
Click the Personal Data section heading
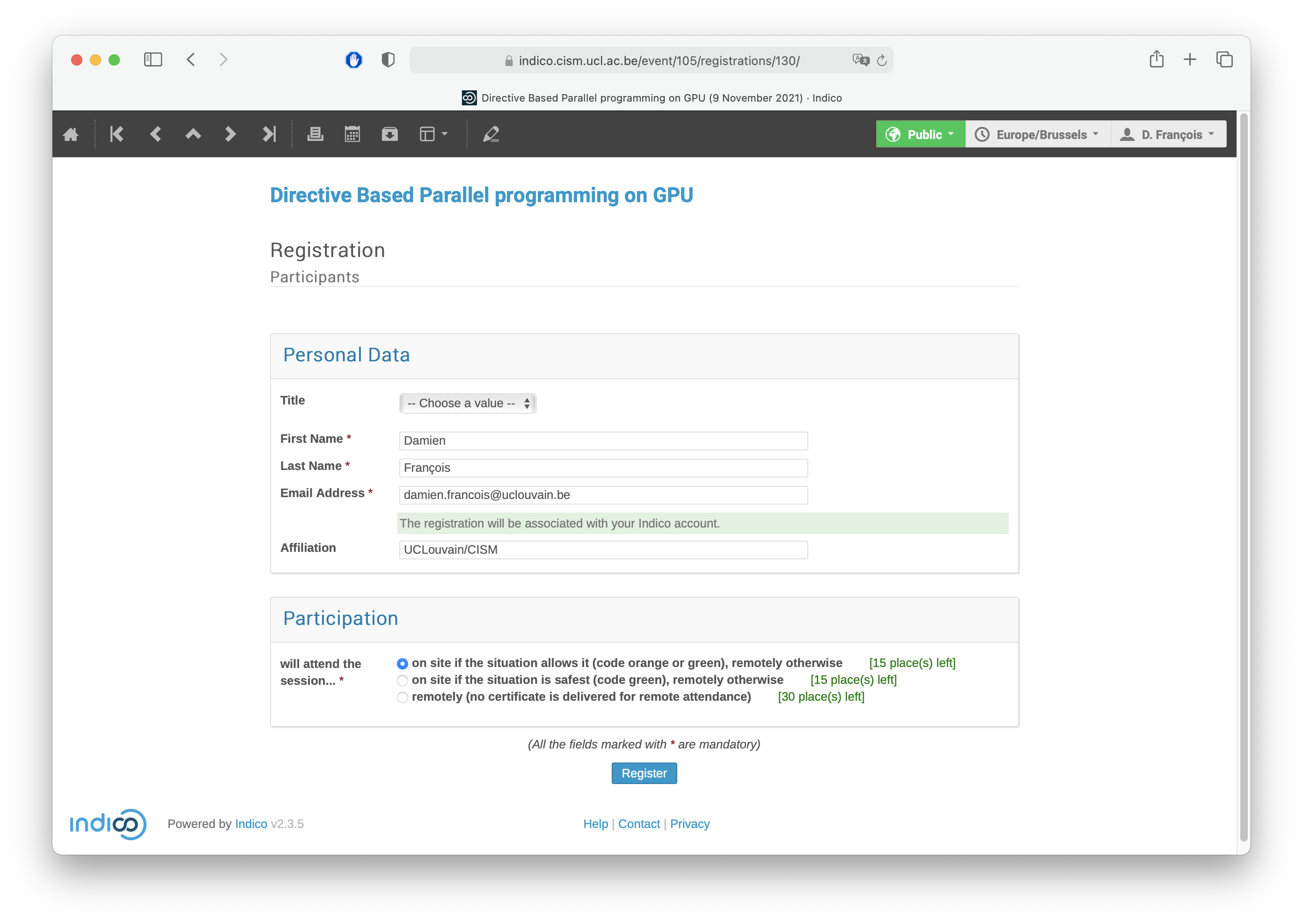[346, 355]
